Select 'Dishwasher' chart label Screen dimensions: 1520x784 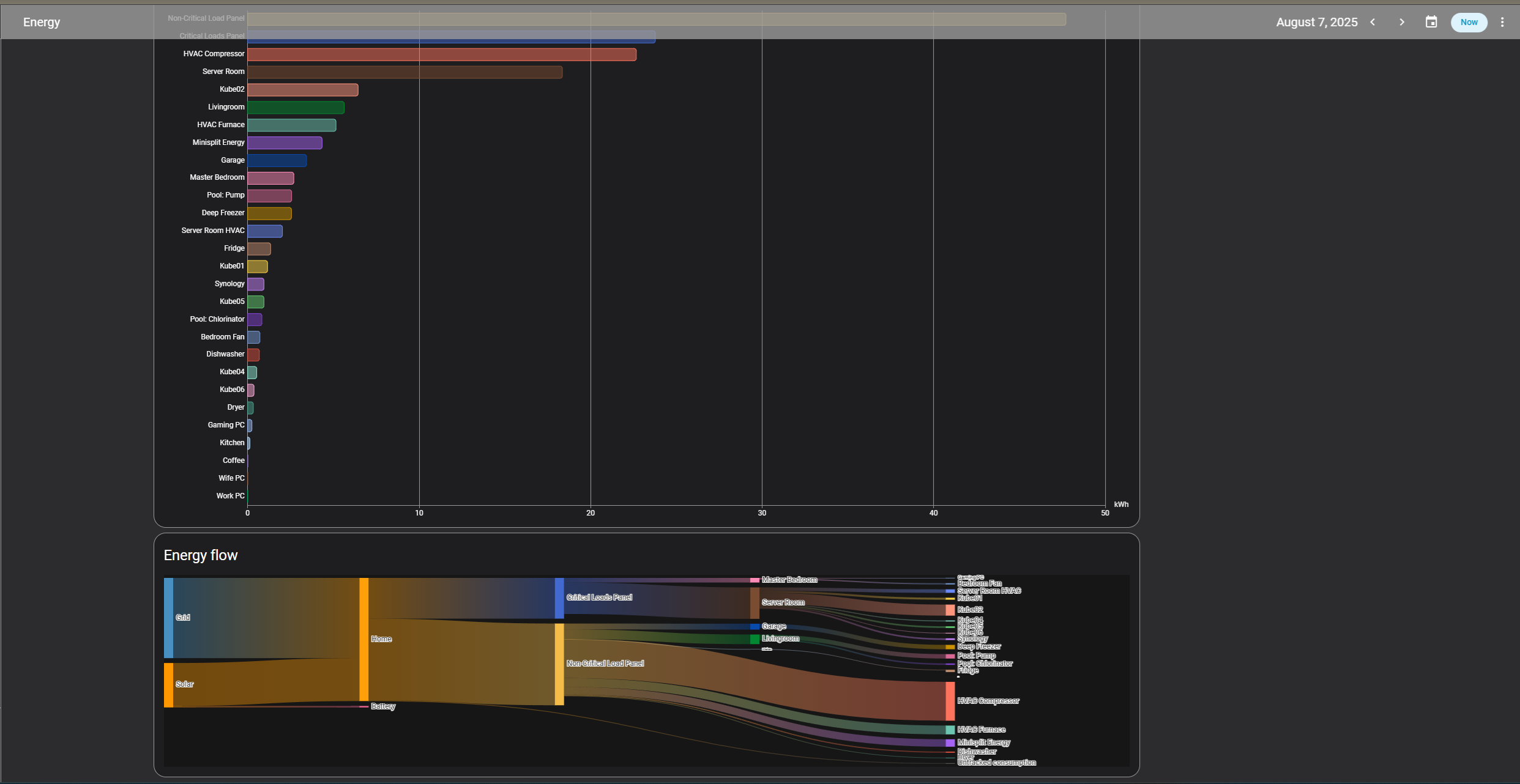[x=225, y=354]
